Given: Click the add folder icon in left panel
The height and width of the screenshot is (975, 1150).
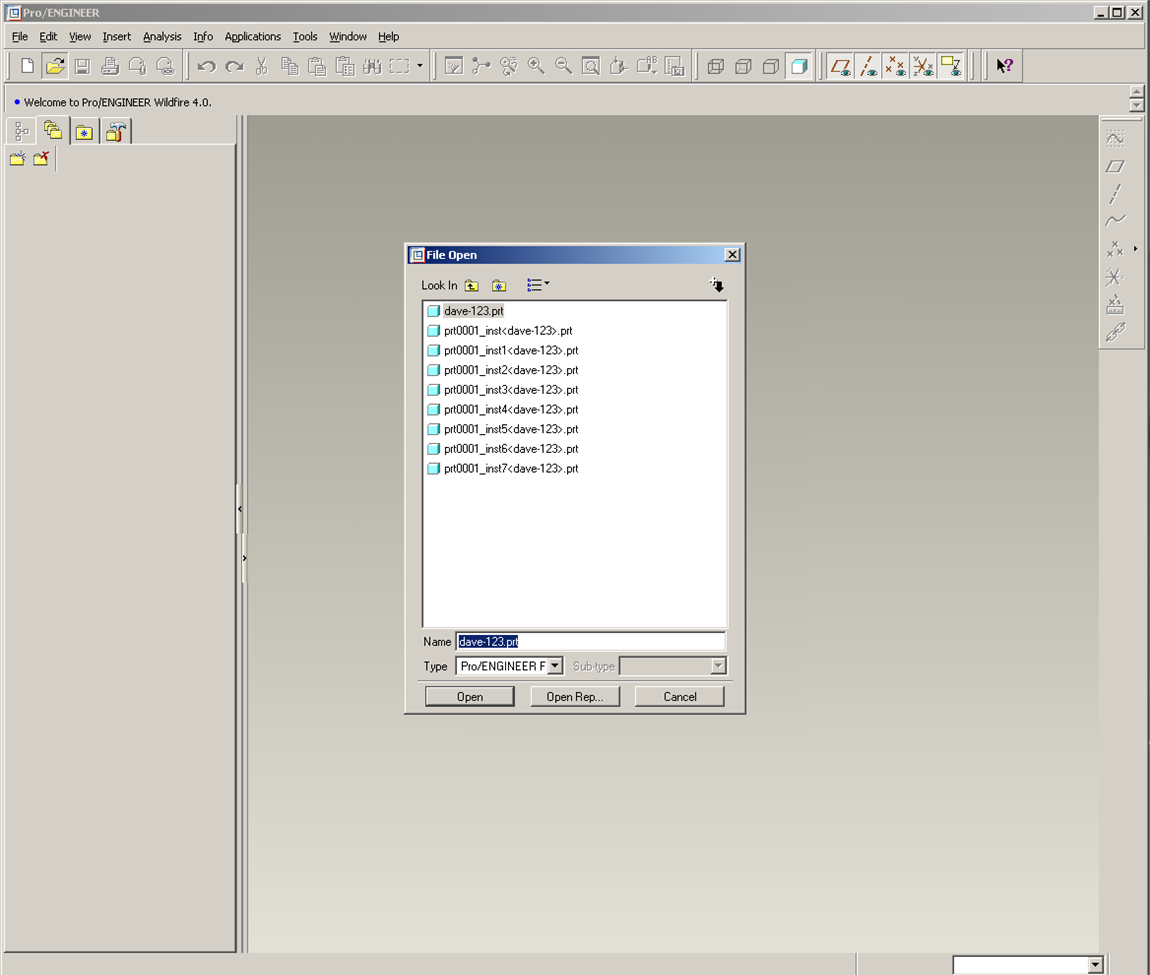Looking at the screenshot, I should (17, 159).
